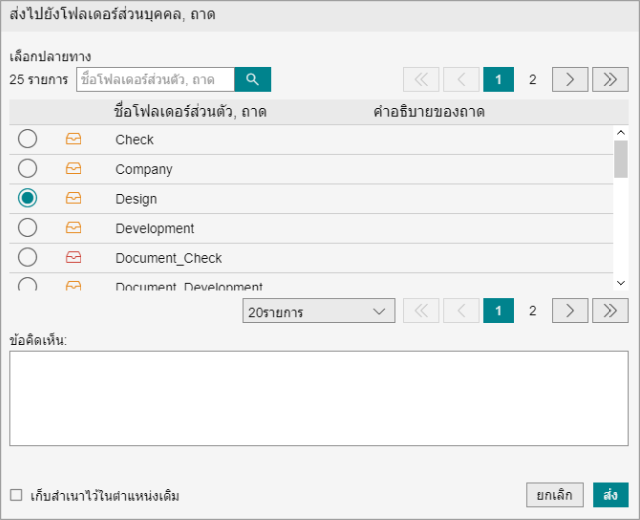Click the ส่ง send button

click(610, 495)
